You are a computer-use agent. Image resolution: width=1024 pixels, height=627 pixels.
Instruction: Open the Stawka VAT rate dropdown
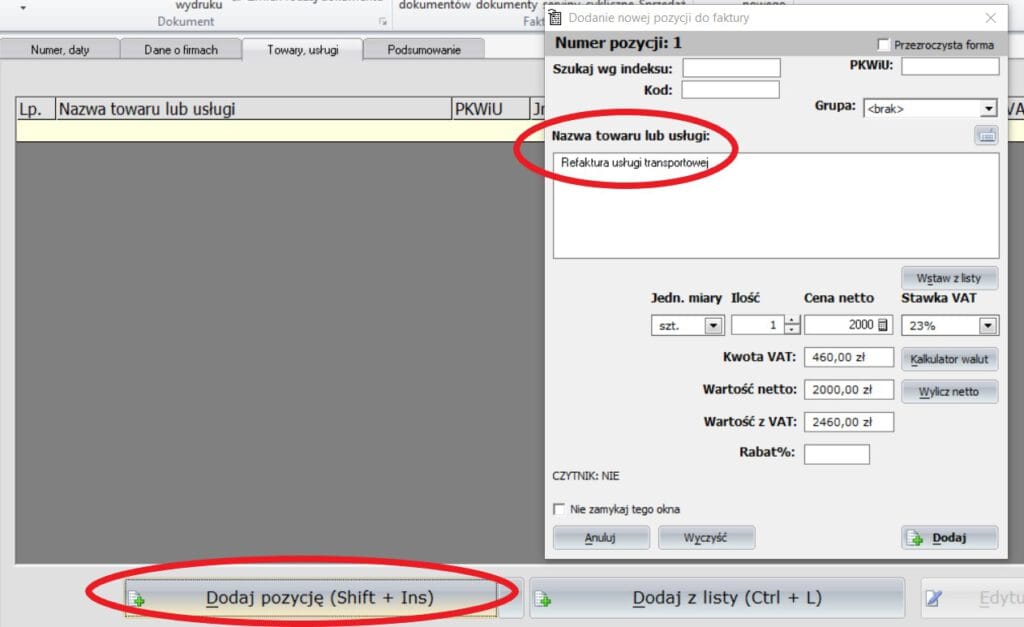tap(988, 325)
